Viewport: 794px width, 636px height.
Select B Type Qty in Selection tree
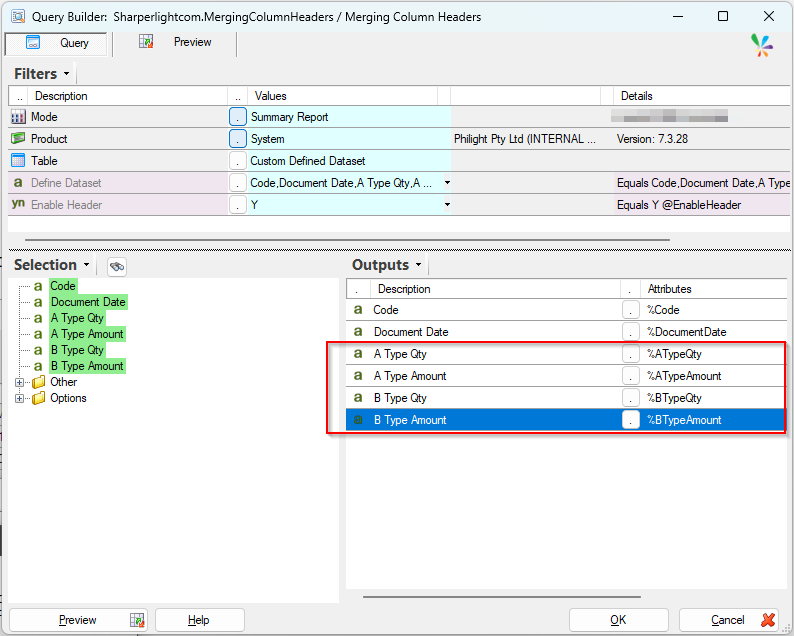click(77, 350)
